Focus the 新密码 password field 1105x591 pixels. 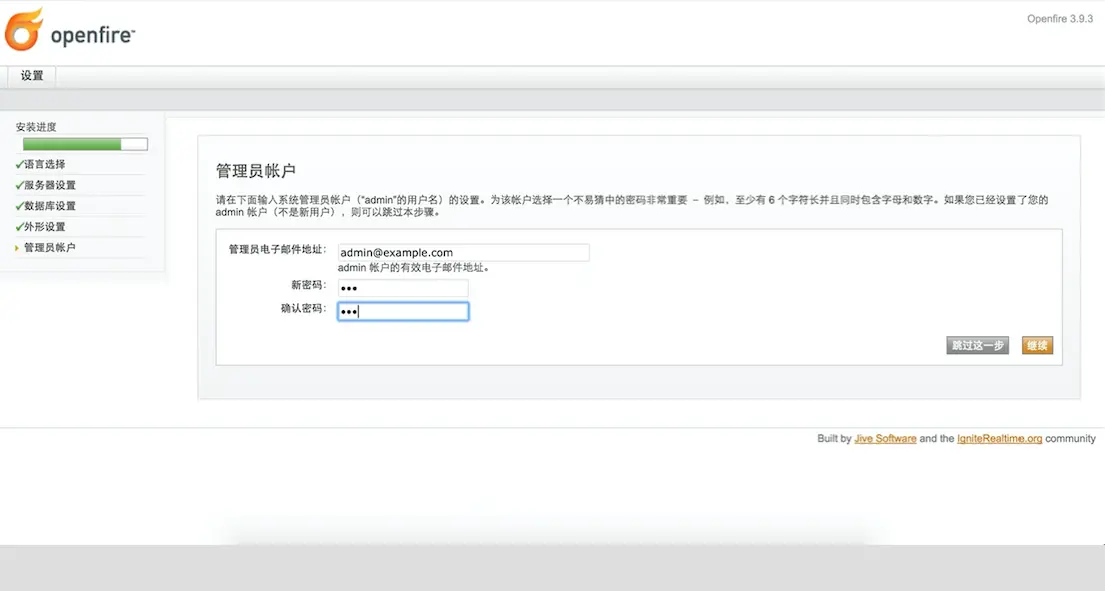coord(403,288)
